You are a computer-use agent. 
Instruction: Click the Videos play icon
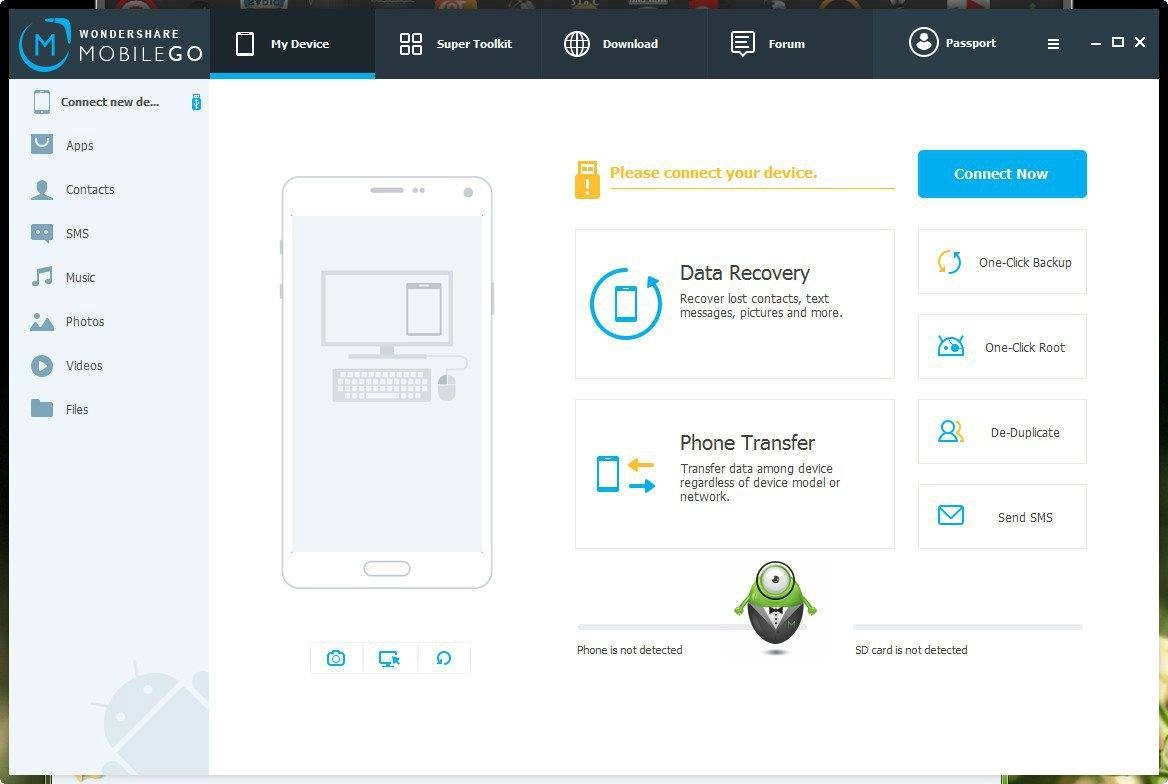click(x=42, y=365)
